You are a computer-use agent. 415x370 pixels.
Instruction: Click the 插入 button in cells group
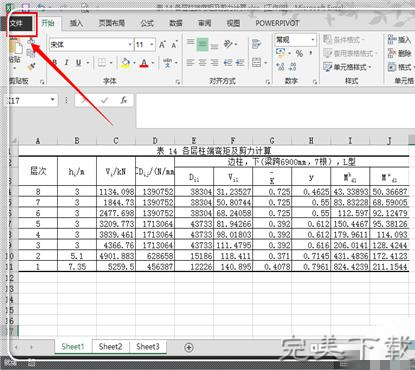tap(399, 40)
